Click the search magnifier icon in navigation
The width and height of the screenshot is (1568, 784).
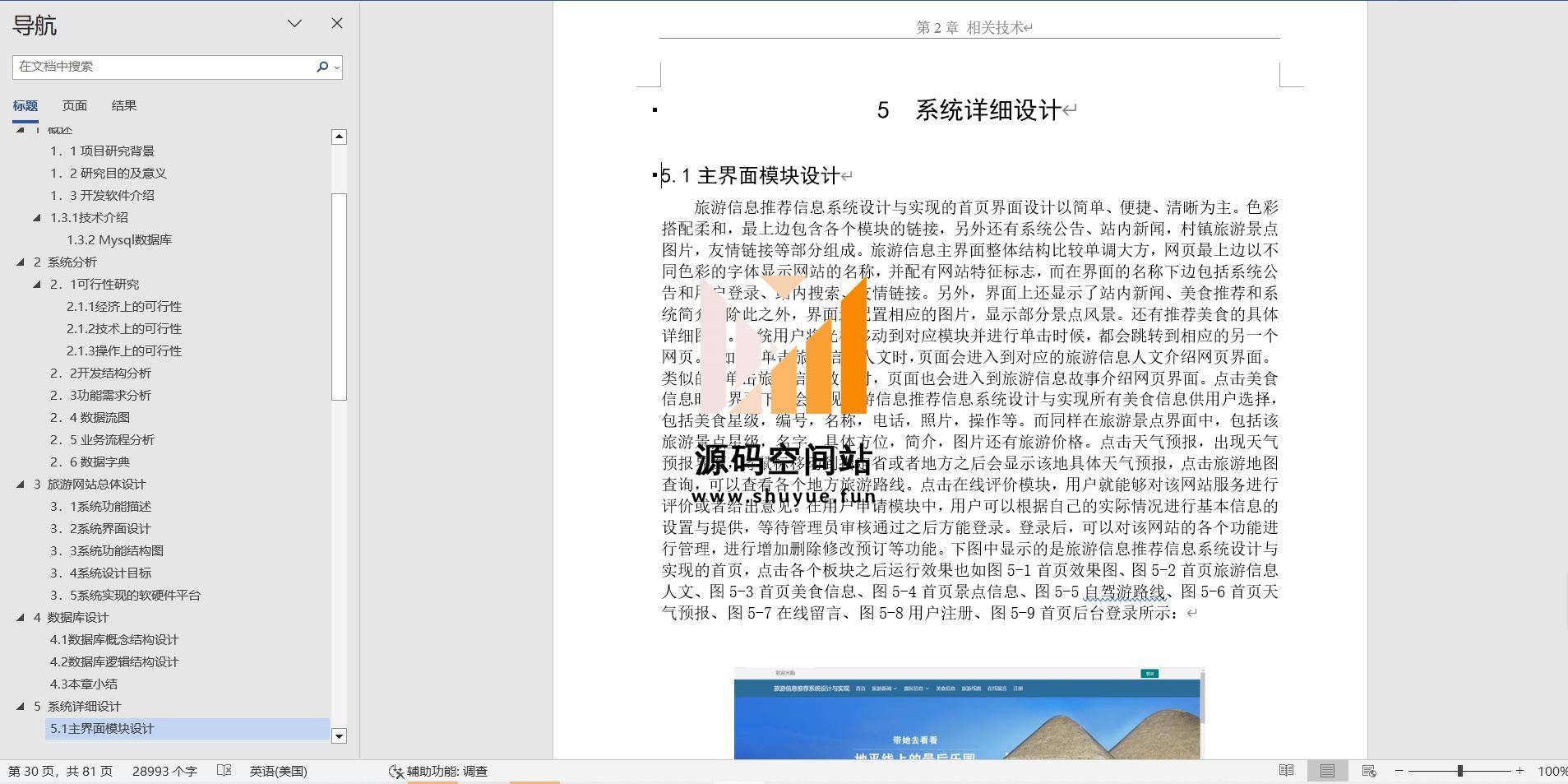pyautogui.click(x=321, y=67)
